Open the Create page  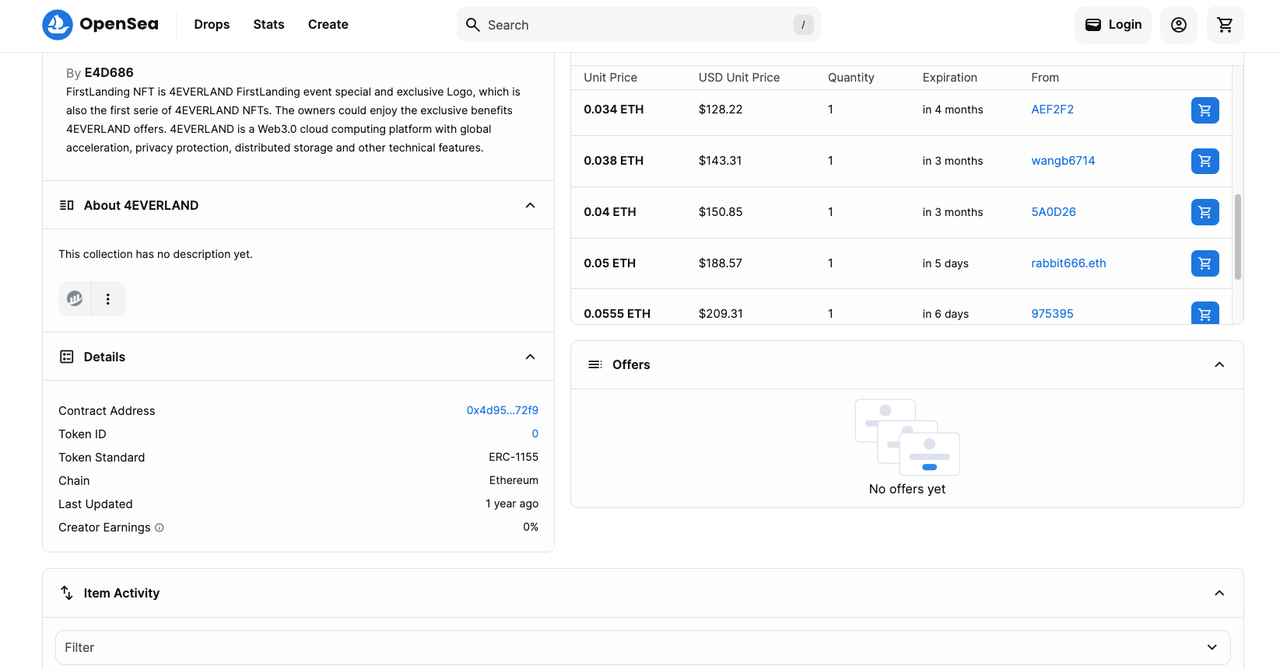(x=328, y=24)
